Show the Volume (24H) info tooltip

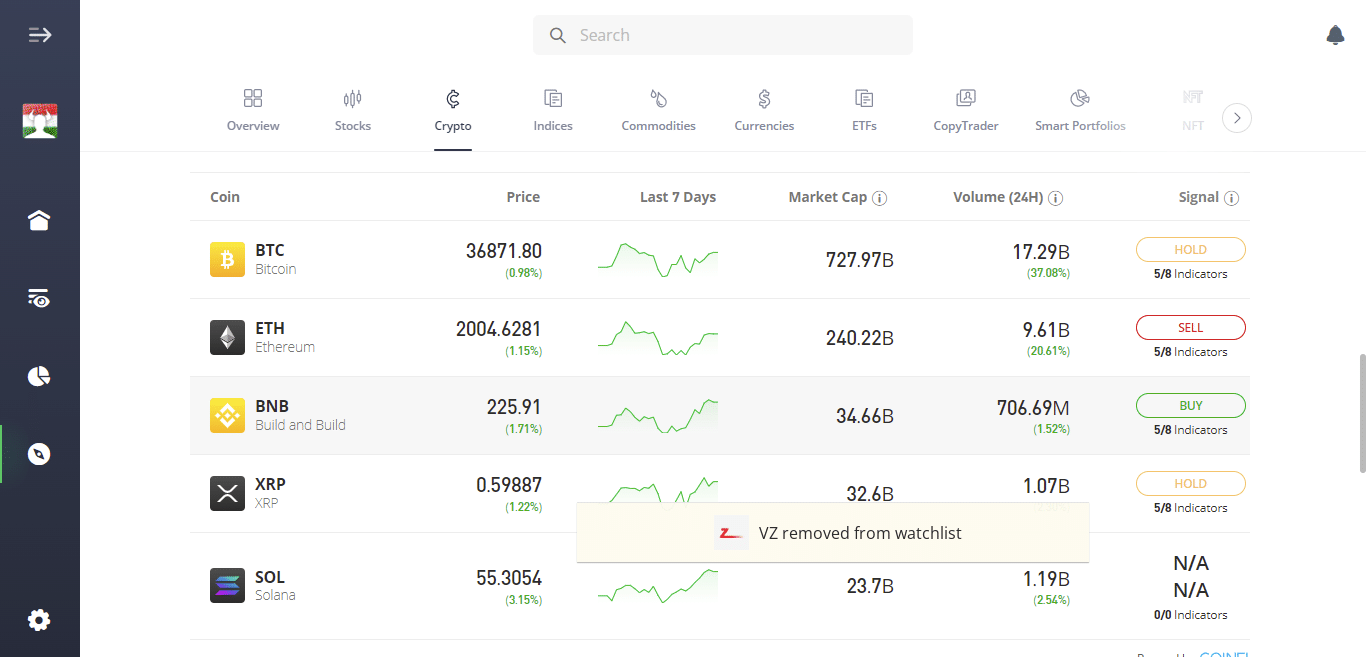[1055, 197]
